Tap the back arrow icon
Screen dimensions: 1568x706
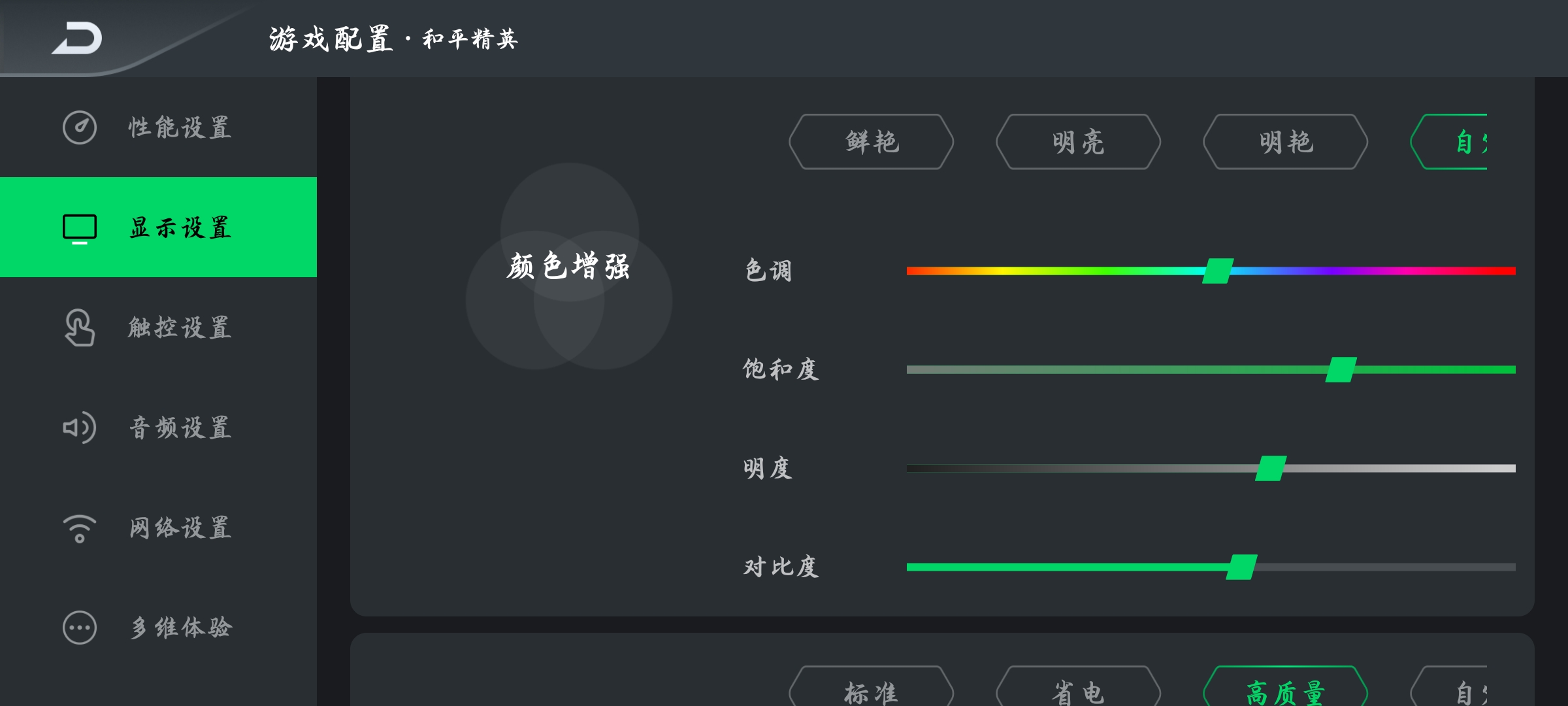(77, 38)
